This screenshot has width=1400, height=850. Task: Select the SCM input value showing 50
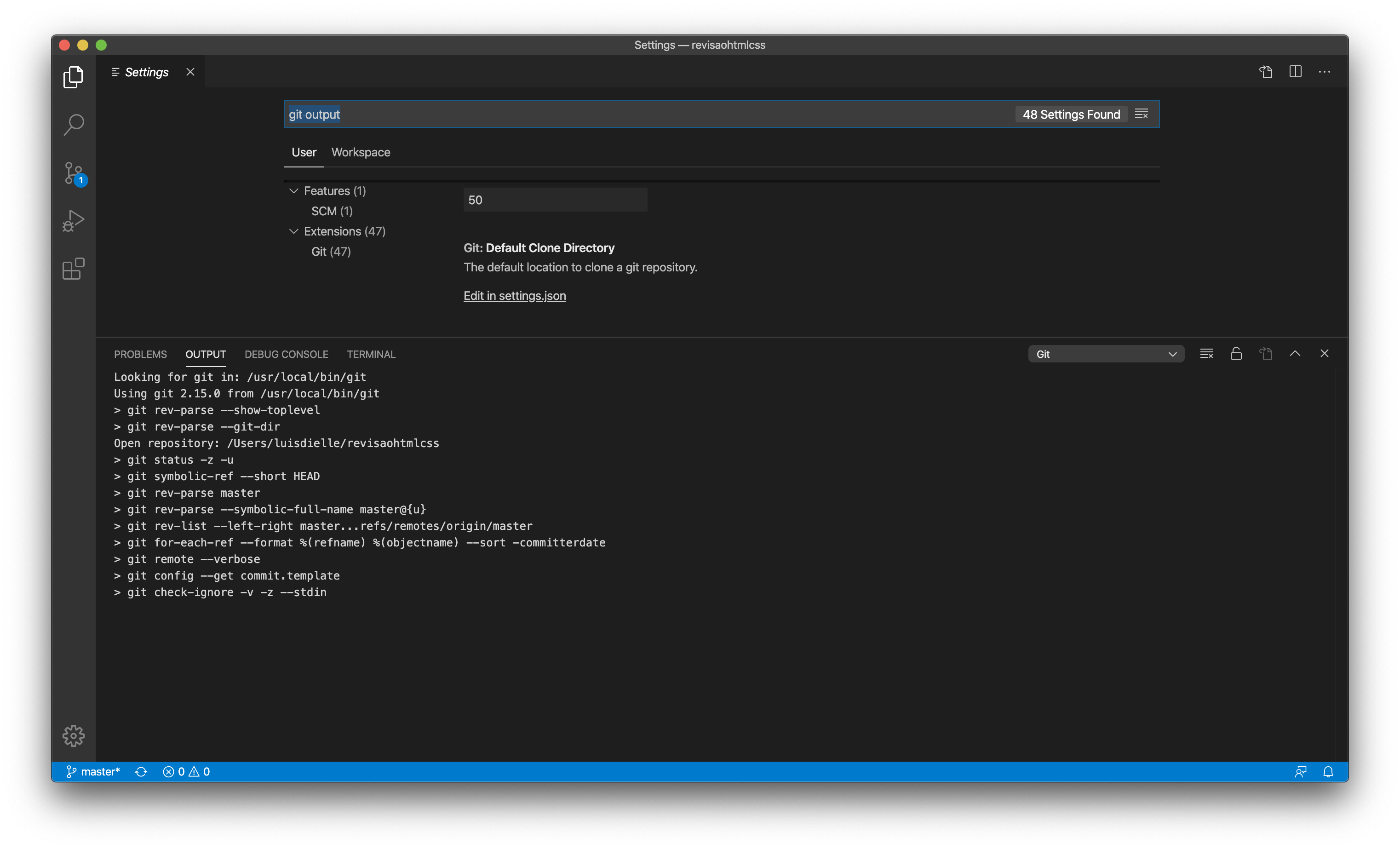point(555,200)
